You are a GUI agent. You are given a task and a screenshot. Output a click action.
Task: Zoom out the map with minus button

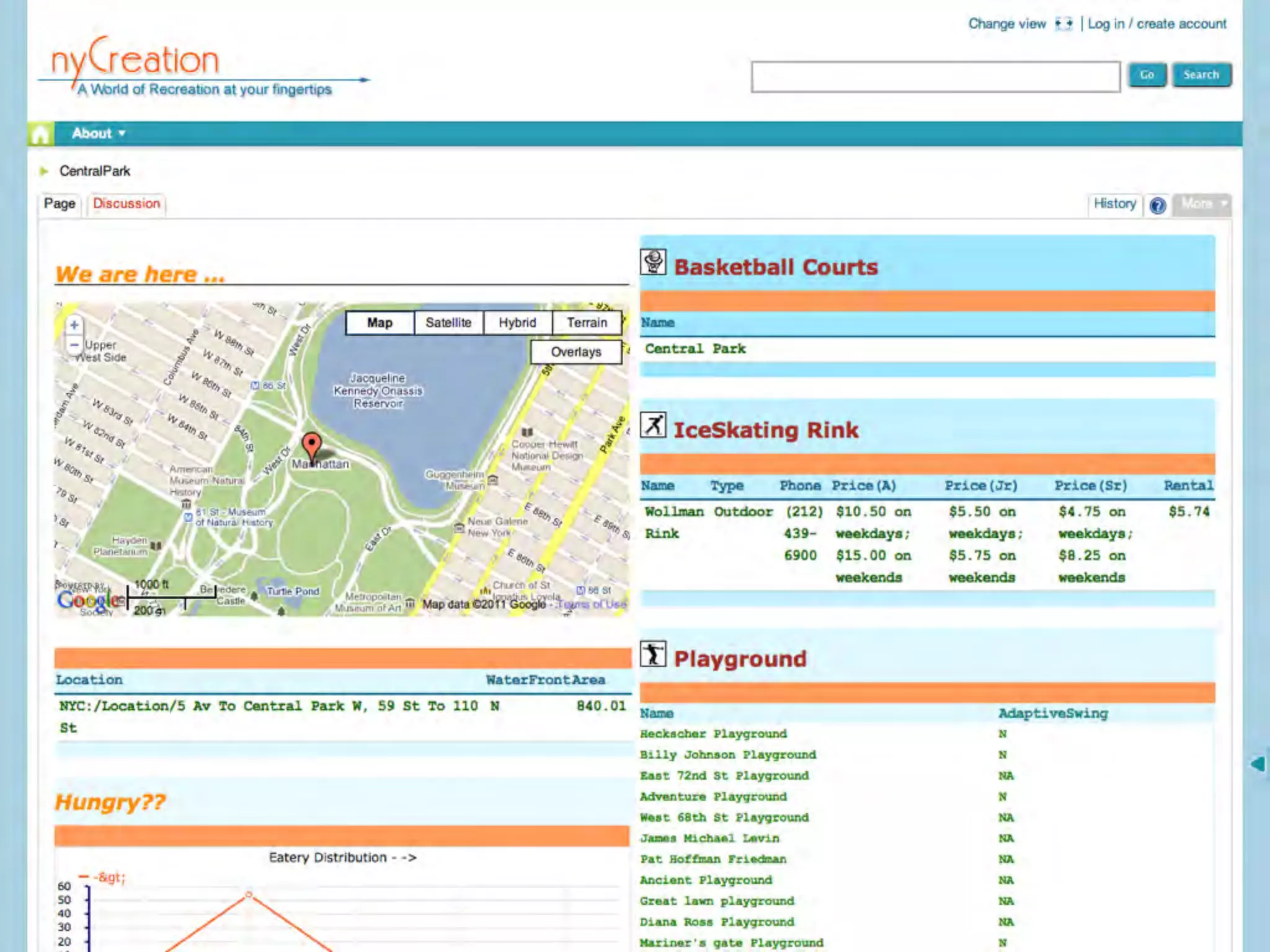point(74,345)
